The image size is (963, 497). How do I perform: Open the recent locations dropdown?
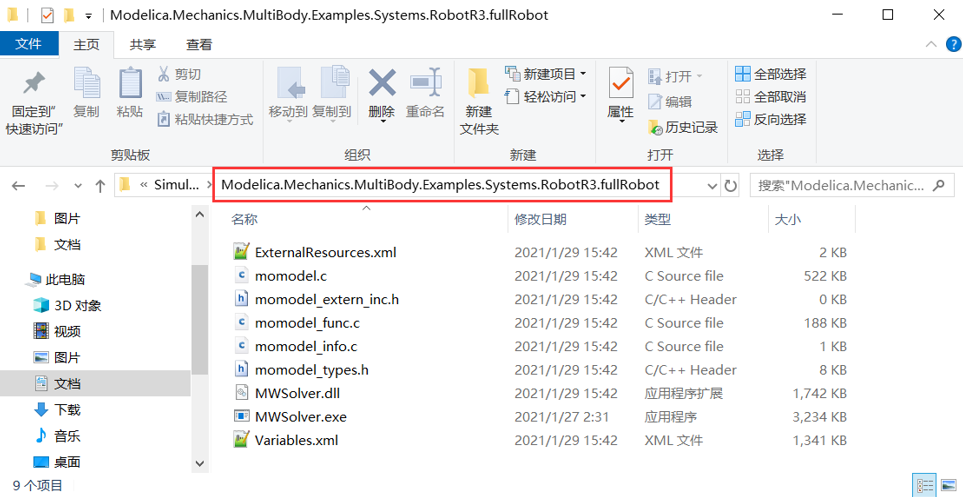pyautogui.click(x=78, y=186)
